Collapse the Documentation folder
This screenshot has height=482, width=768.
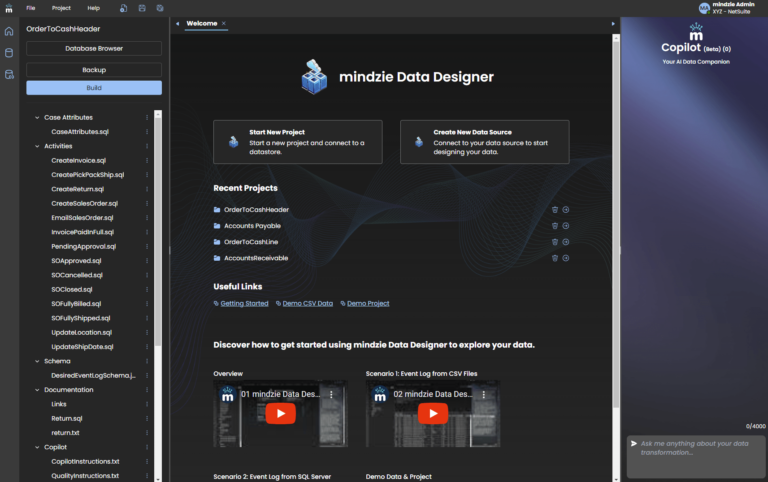tap(37, 390)
